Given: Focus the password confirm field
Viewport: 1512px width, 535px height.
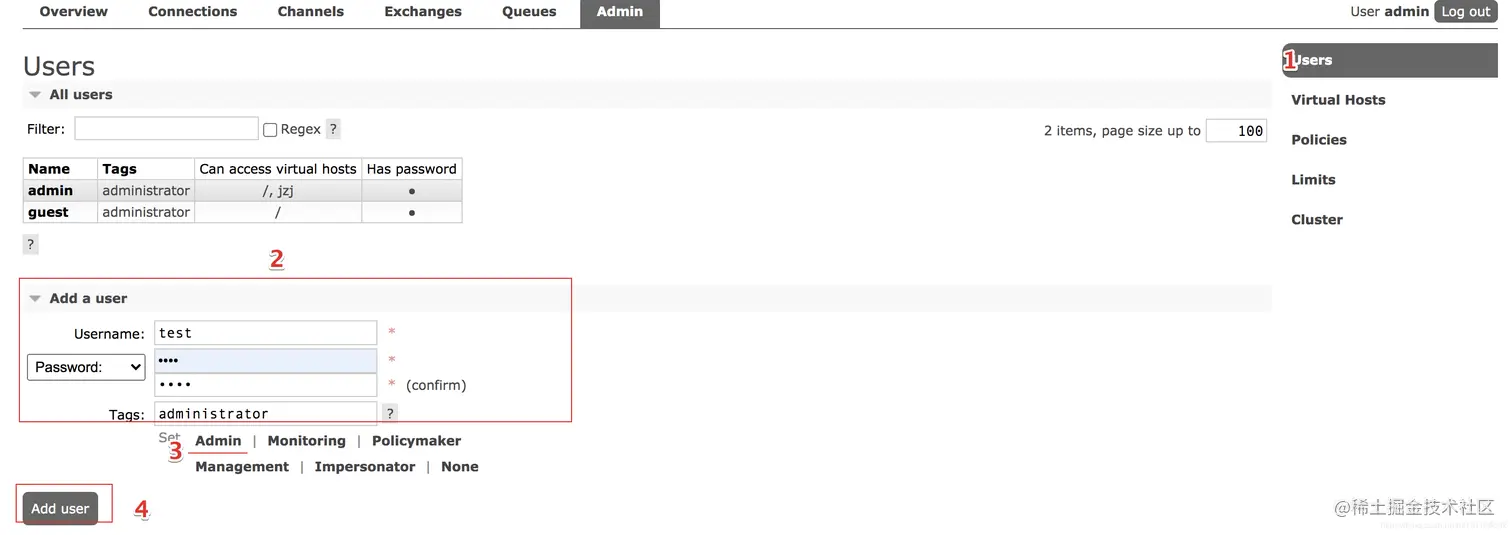Looking at the screenshot, I should (265, 385).
